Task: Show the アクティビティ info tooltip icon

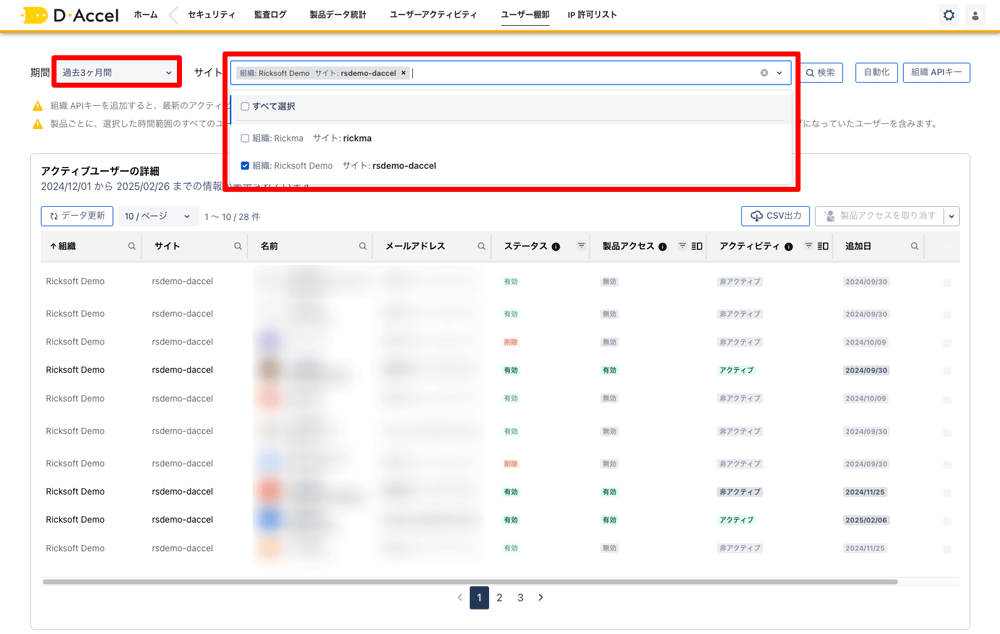Action: 789,247
